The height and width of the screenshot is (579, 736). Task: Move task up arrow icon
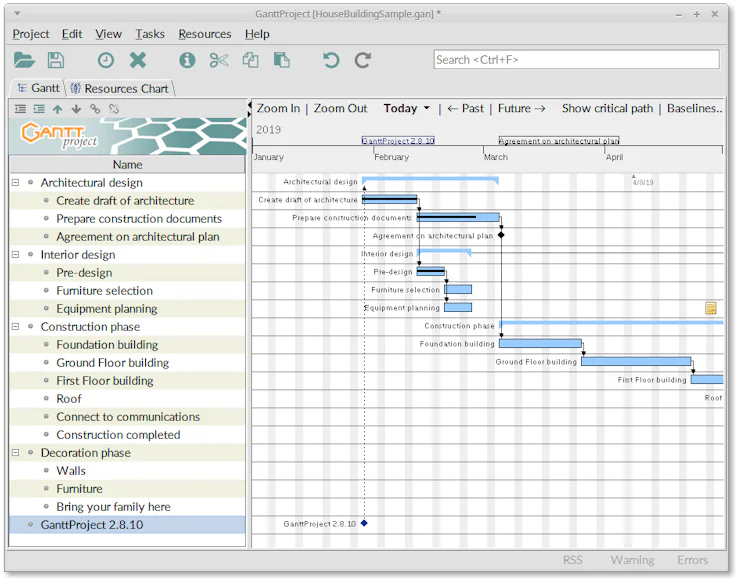pos(57,109)
